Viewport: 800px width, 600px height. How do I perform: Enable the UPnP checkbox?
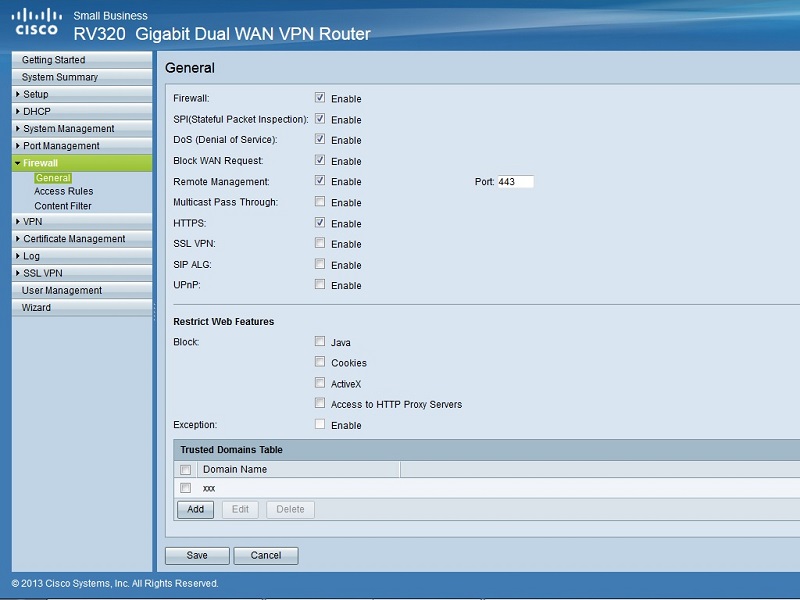click(x=320, y=284)
